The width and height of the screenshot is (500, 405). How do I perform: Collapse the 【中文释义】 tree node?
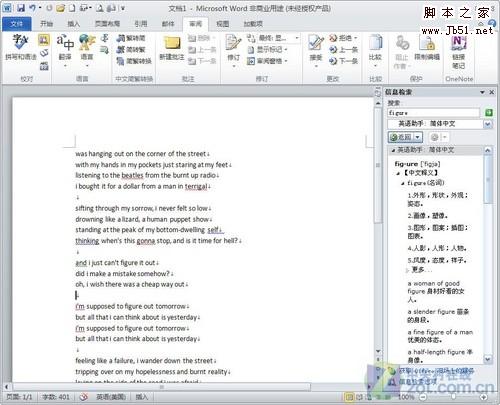398,173
